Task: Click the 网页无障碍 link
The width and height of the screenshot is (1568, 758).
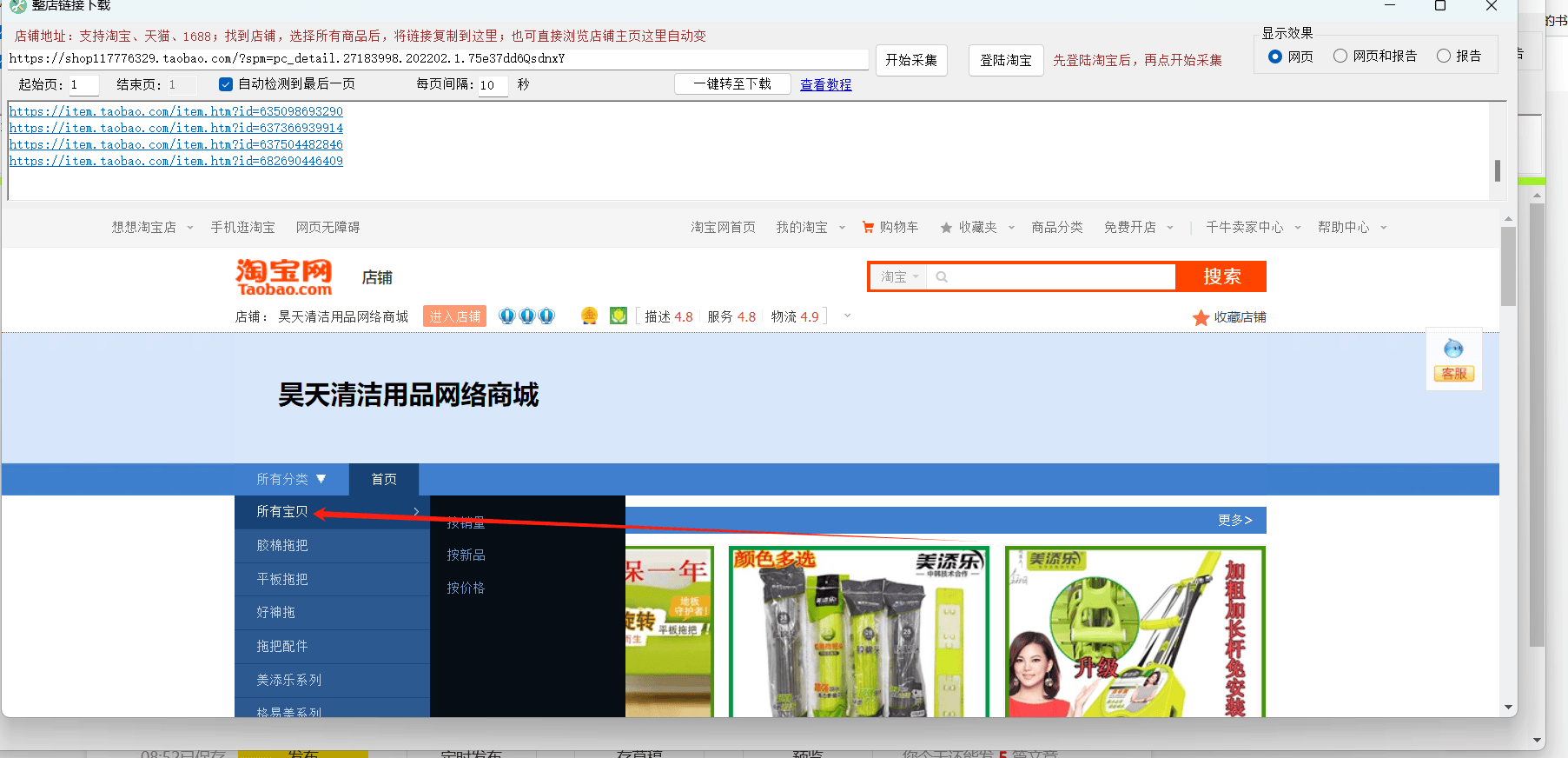Action: click(x=327, y=227)
